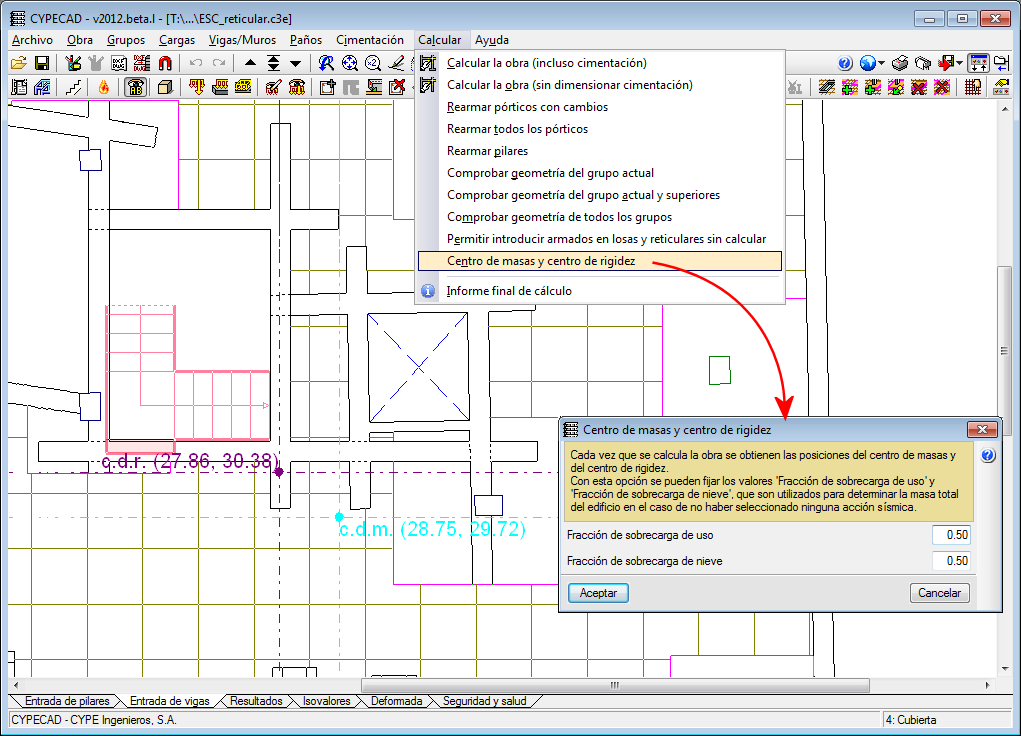Image resolution: width=1021 pixels, height=736 pixels.
Task: Open Informe final de cálculo
Action: 600,291
